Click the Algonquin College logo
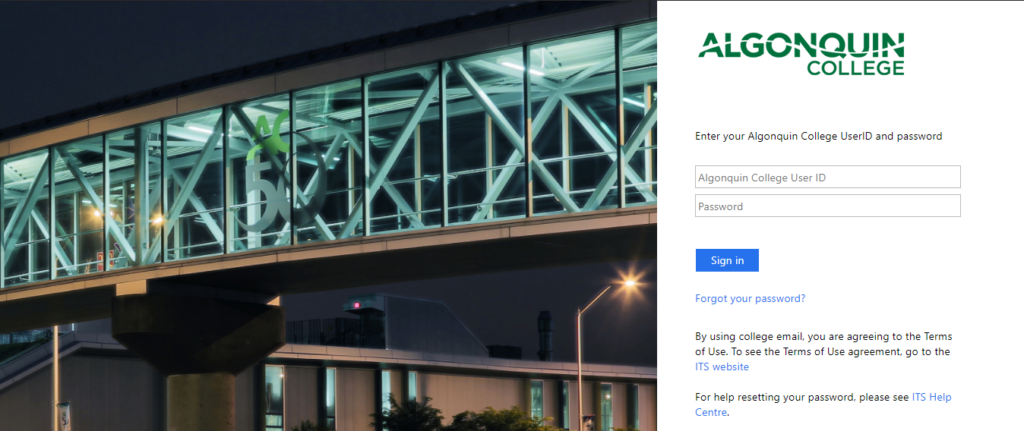This screenshot has width=1024, height=431. pos(801,54)
